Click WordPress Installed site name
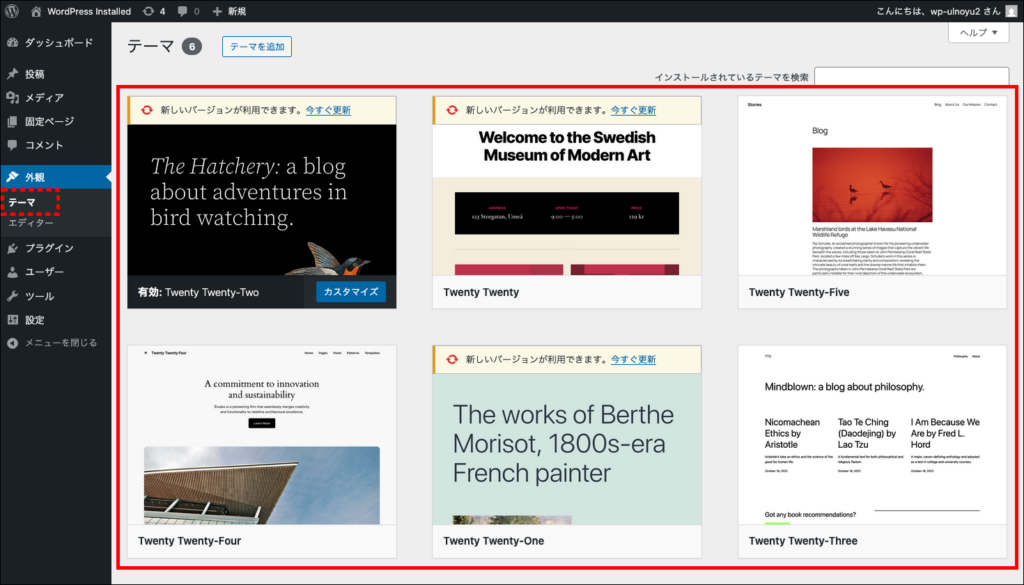Image resolution: width=1024 pixels, height=585 pixels. pyautogui.click(x=89, y=11)
